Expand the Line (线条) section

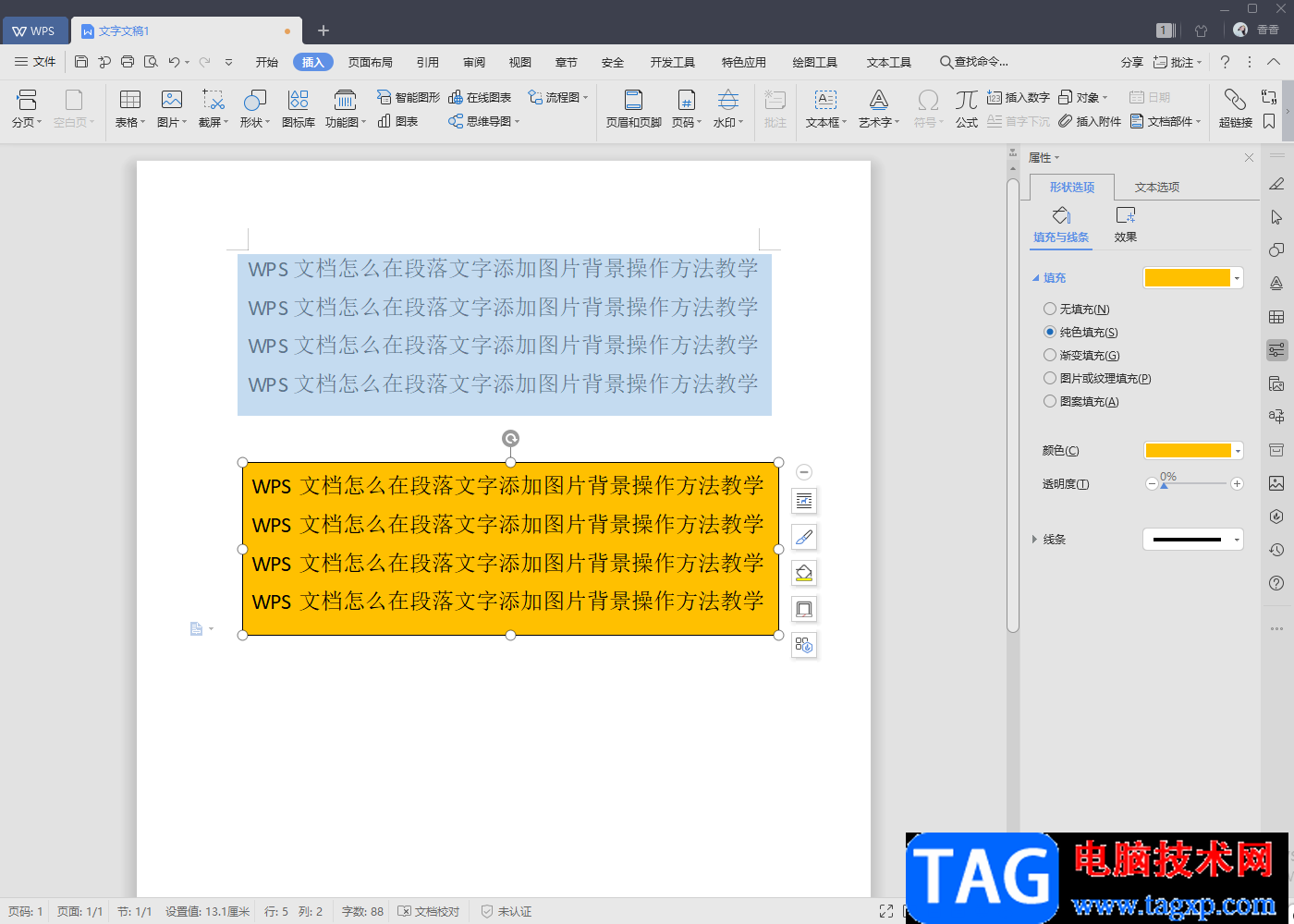coord(1035,540)
